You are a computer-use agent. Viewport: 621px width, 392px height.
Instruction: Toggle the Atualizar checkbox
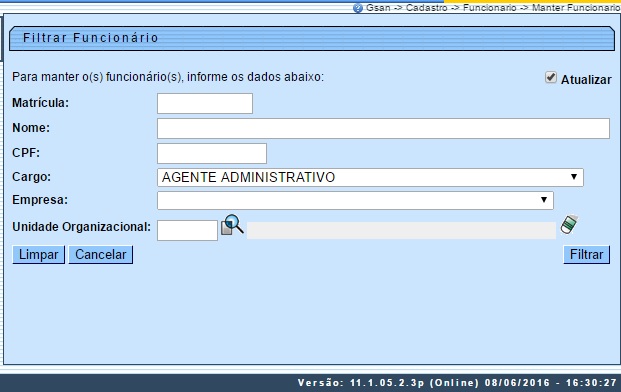point(551,78)
